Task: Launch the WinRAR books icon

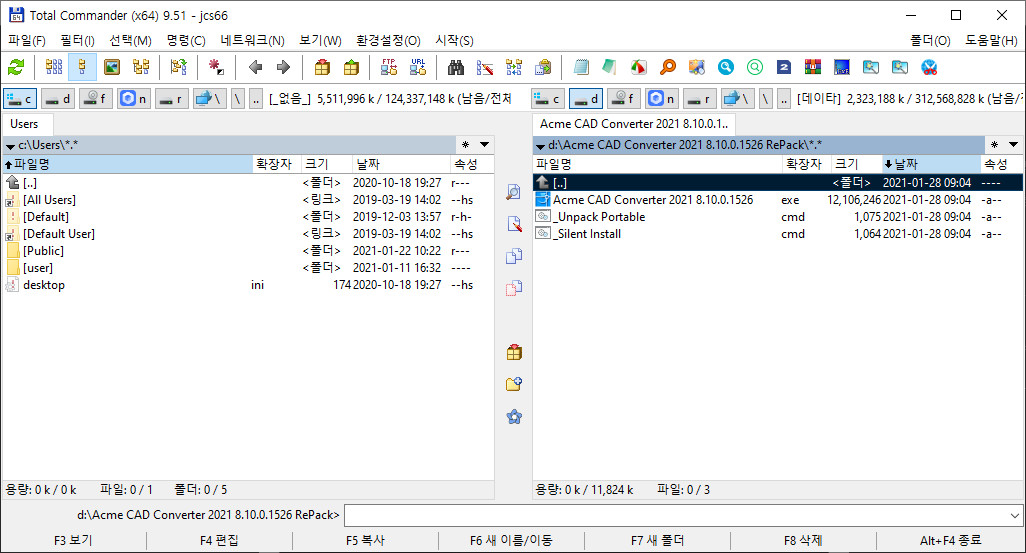Action: point(813,67)
